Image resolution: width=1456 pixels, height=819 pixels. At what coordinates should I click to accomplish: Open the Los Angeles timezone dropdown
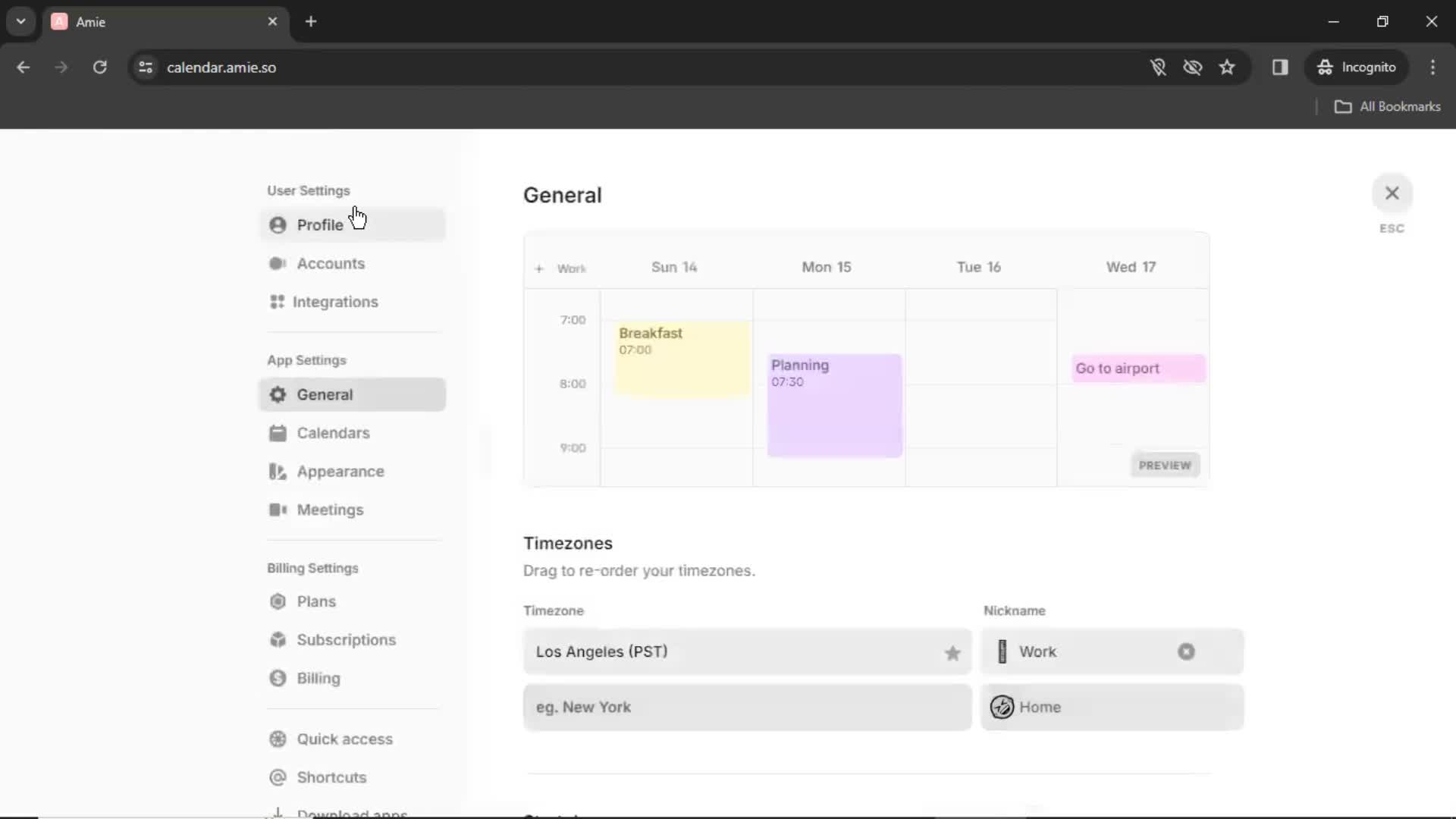point(746,651)
